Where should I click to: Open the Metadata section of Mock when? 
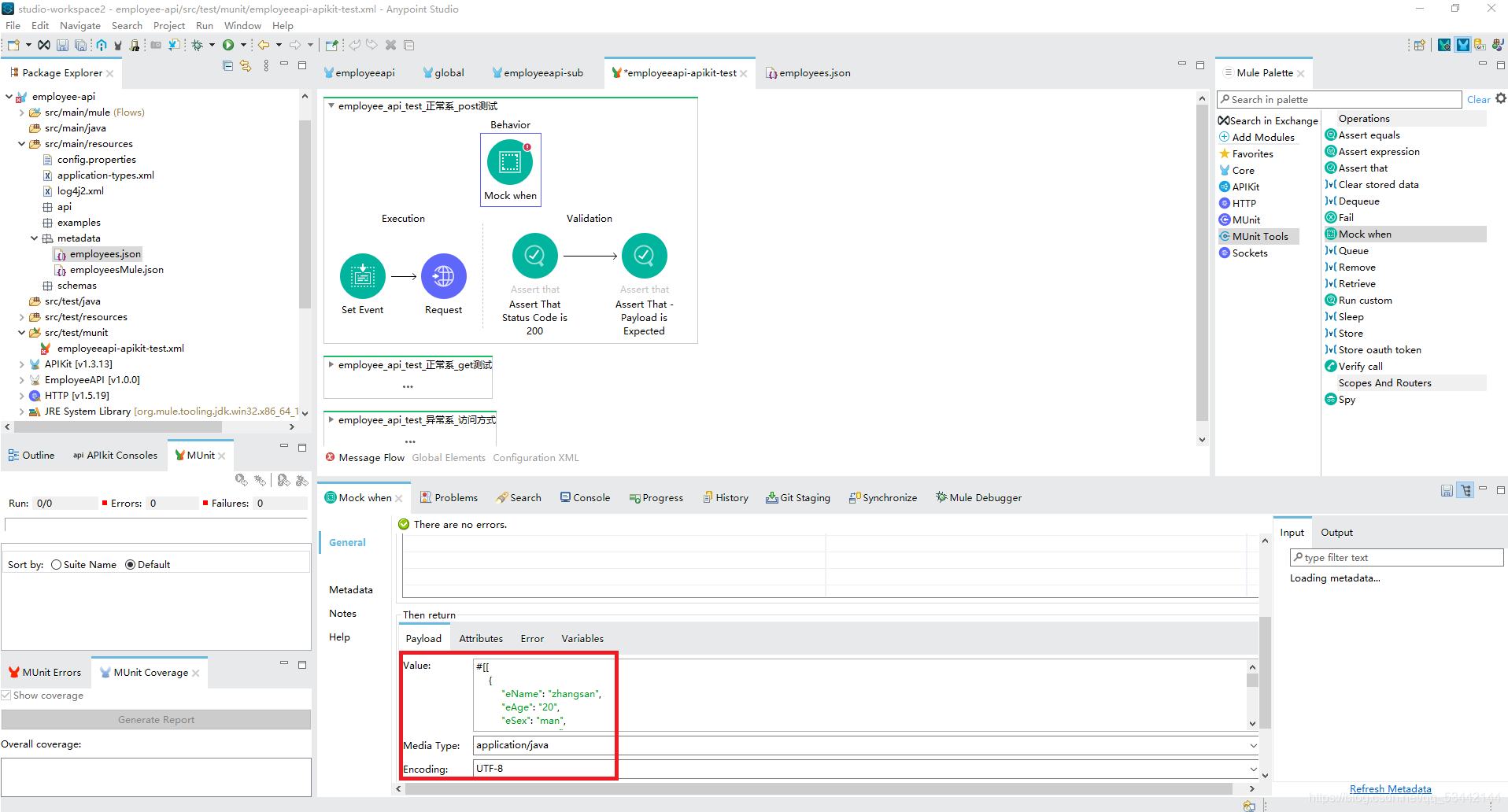(x=351, y=589)
